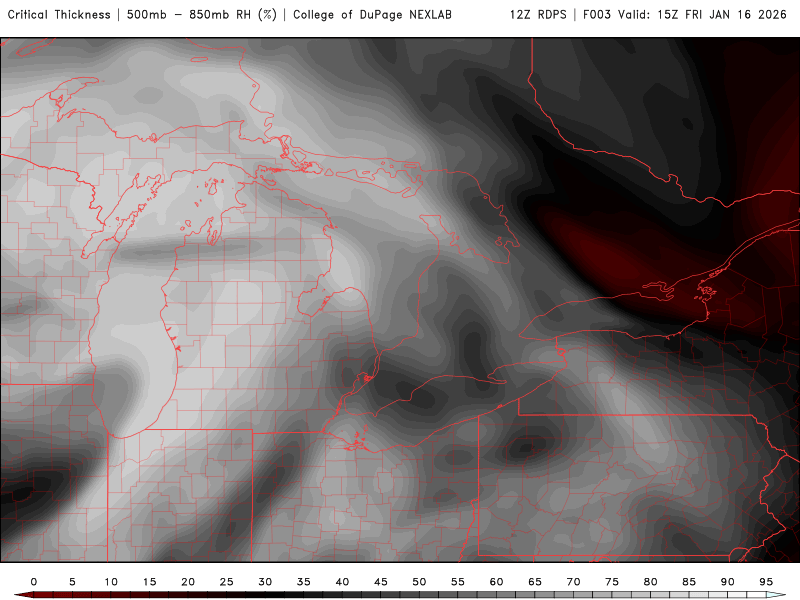Click the white arrow tip ending the colorbar
This screenshot has width=800, height=600.
(777, 595)
